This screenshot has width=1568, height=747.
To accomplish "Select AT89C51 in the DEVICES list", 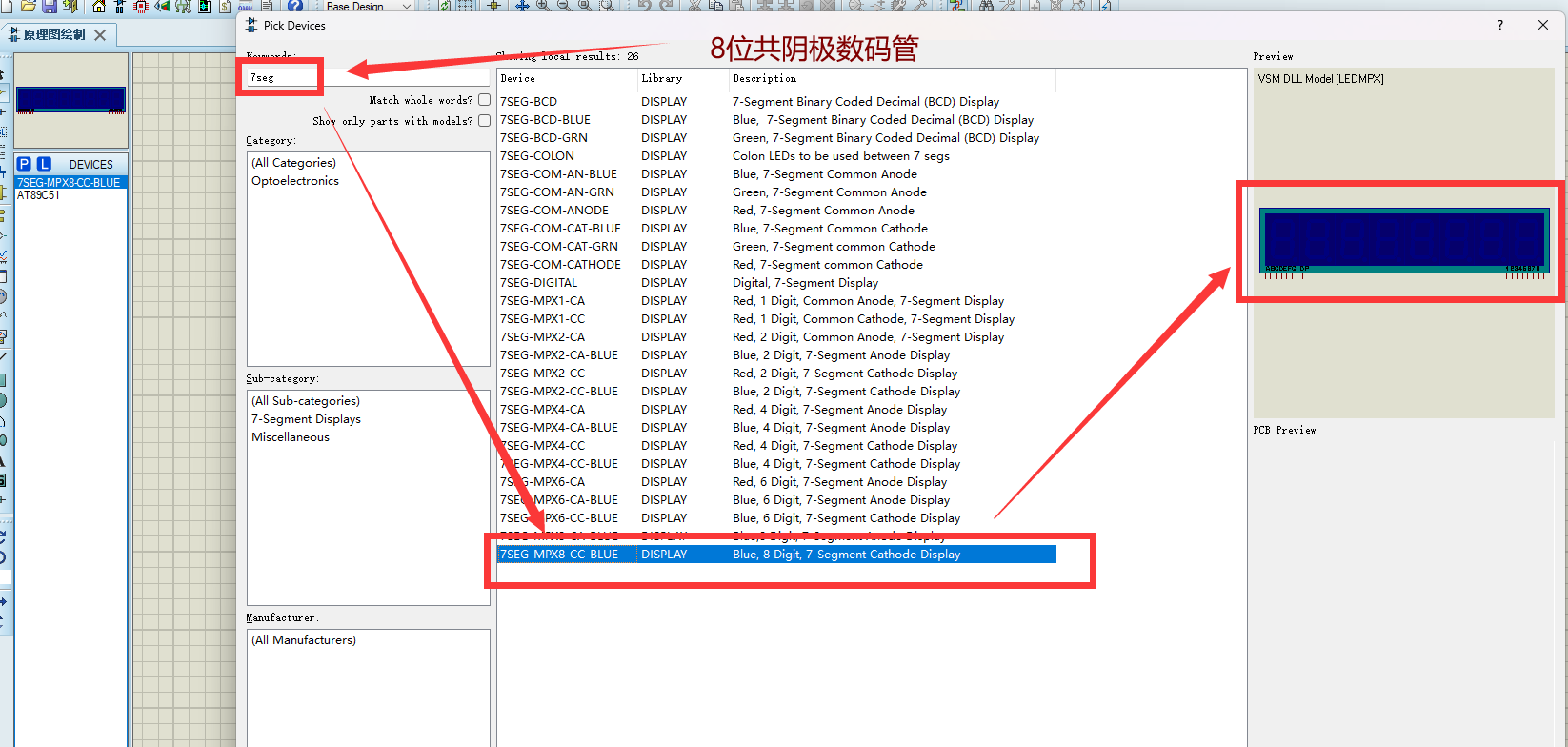I will [x=38, y=195].
